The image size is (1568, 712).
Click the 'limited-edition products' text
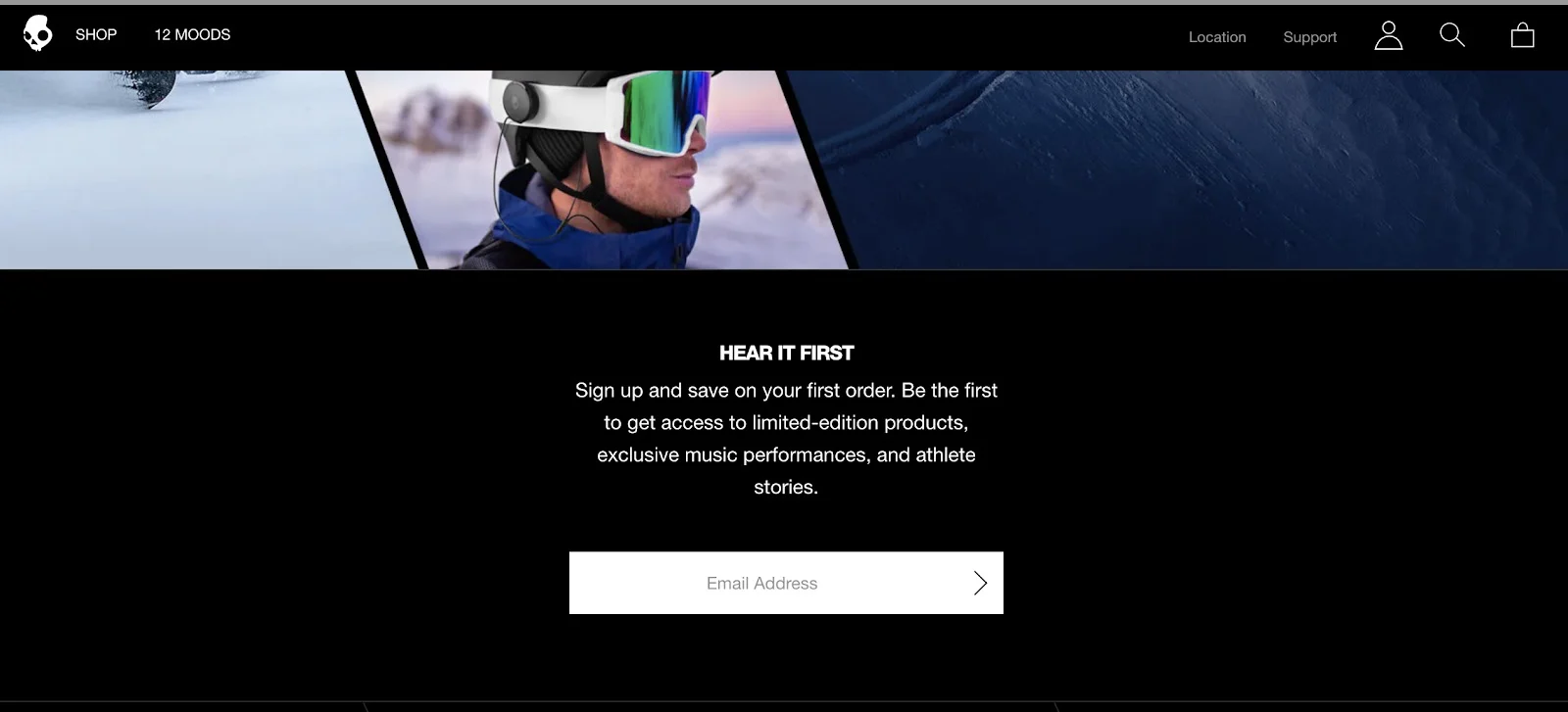859,422
